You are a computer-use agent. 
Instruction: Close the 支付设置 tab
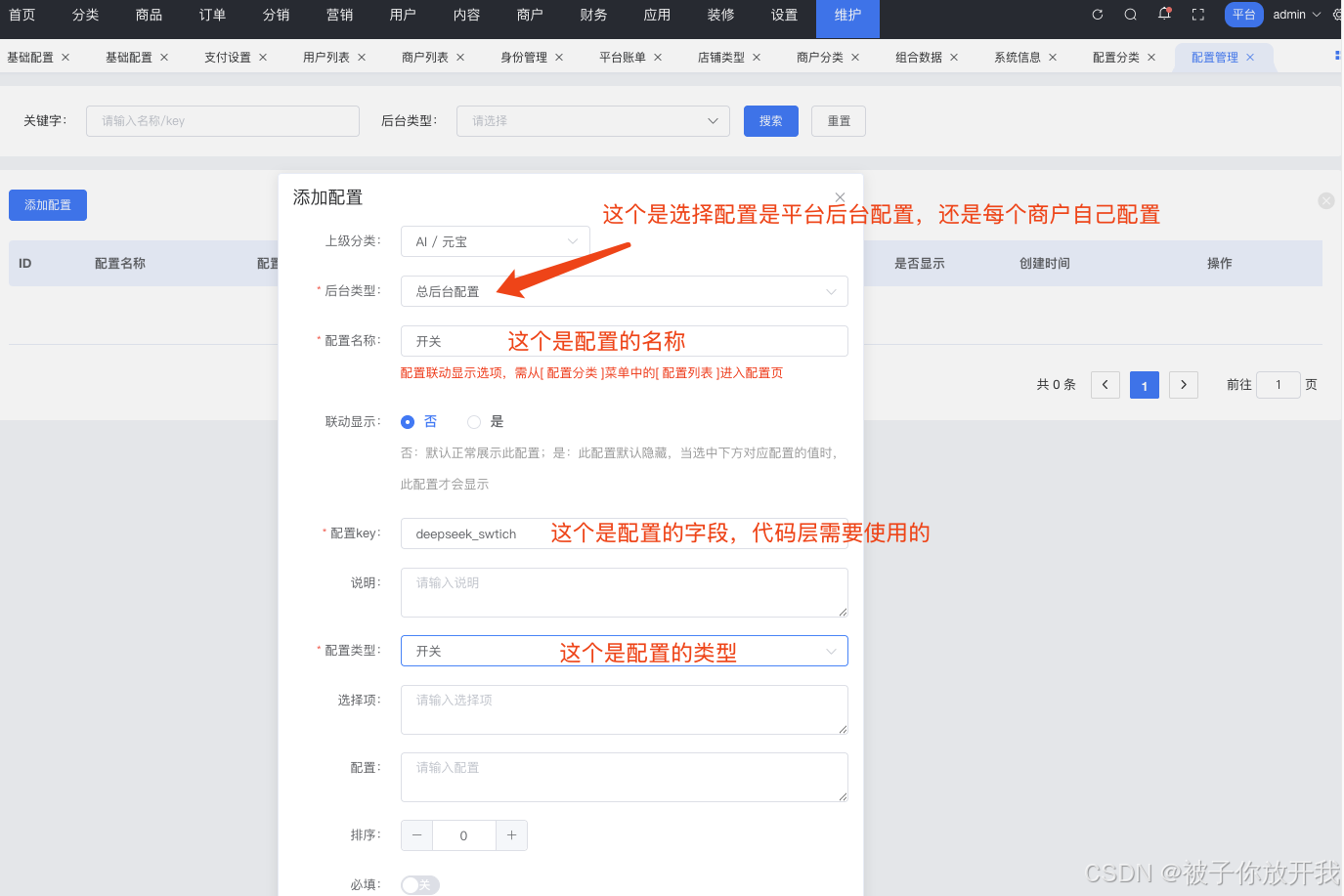[x=263, y=58]
